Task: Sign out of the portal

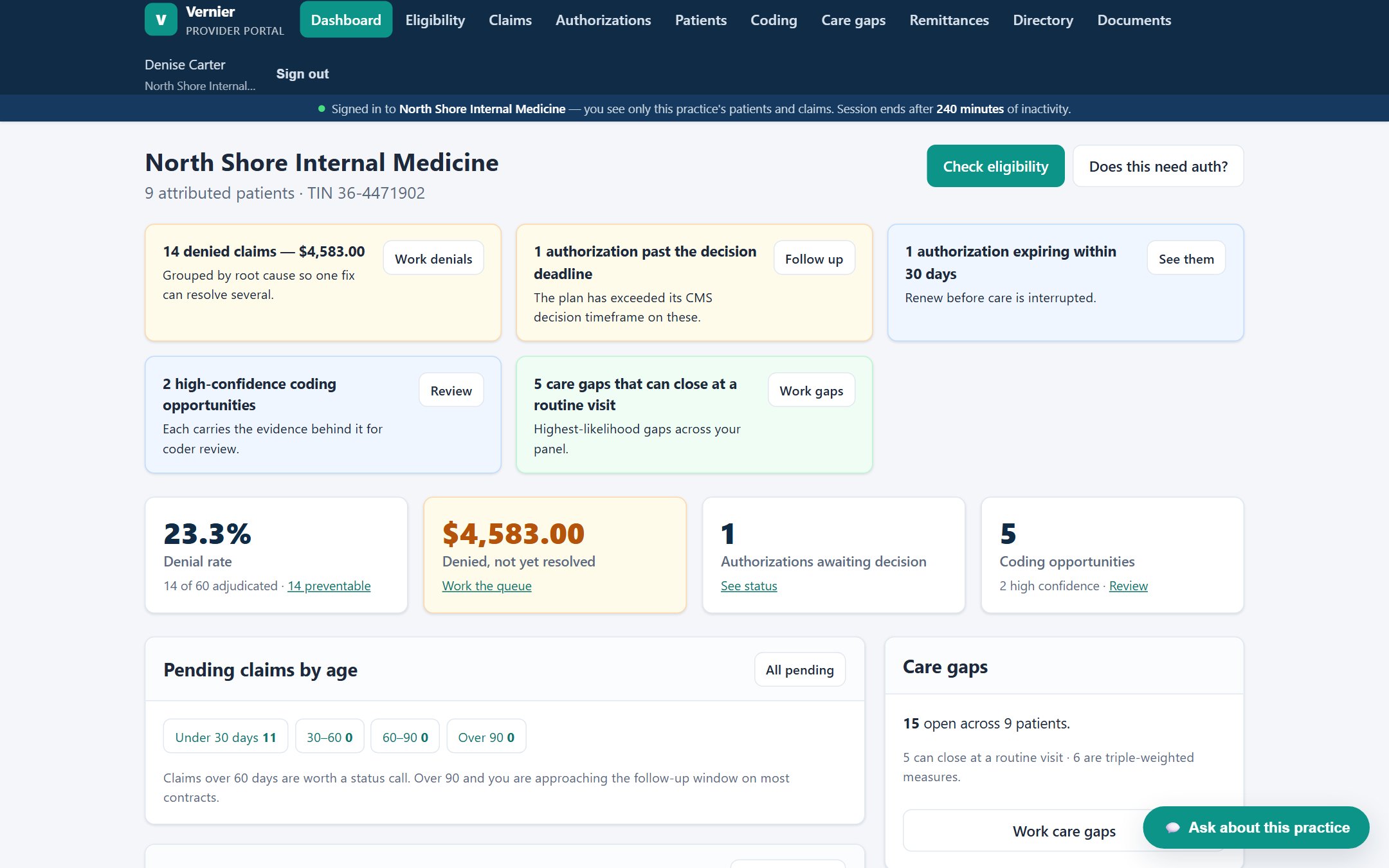Action: [x=302, y=74]
